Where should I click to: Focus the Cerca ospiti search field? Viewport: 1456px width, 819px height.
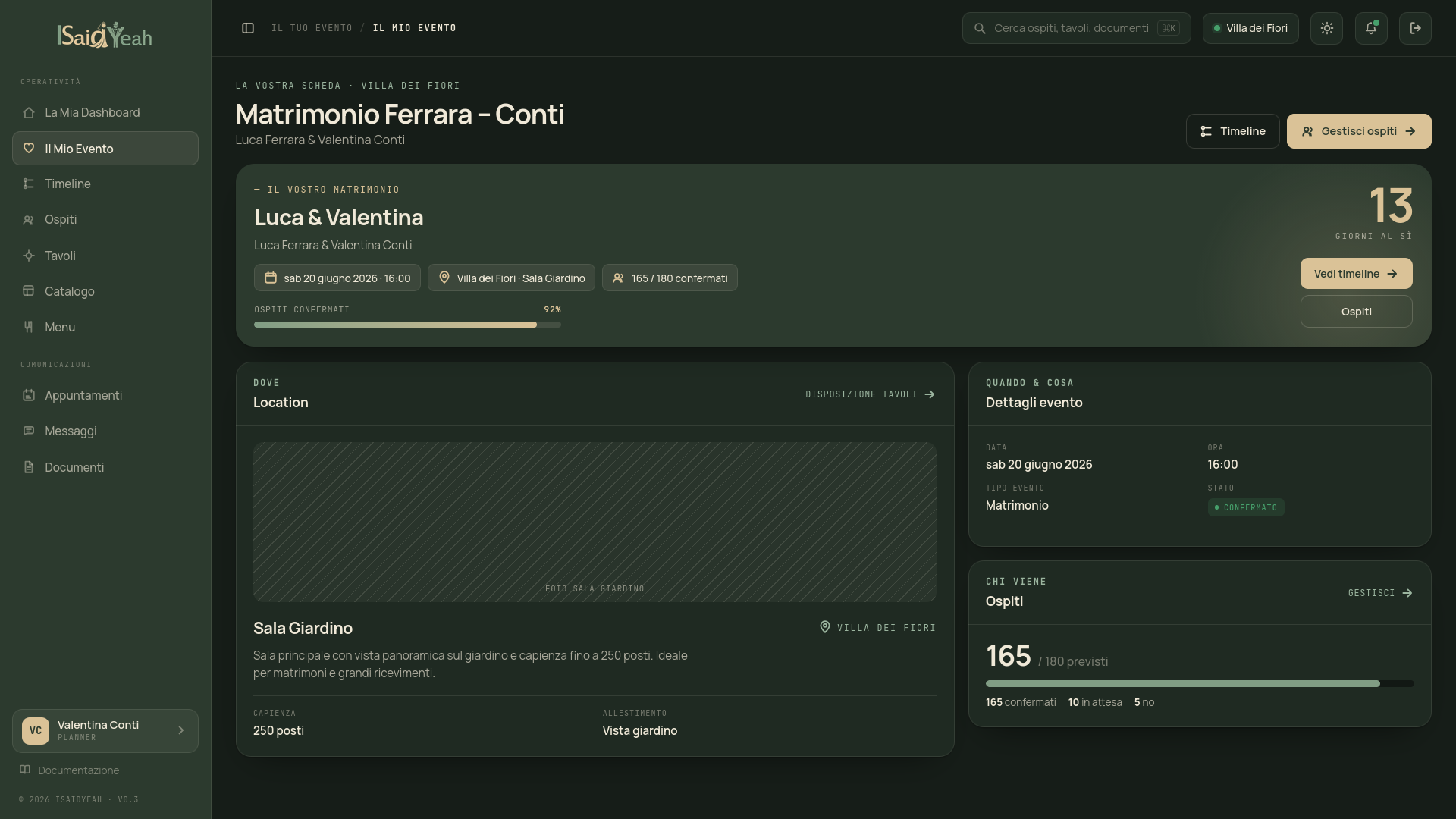1076,28
